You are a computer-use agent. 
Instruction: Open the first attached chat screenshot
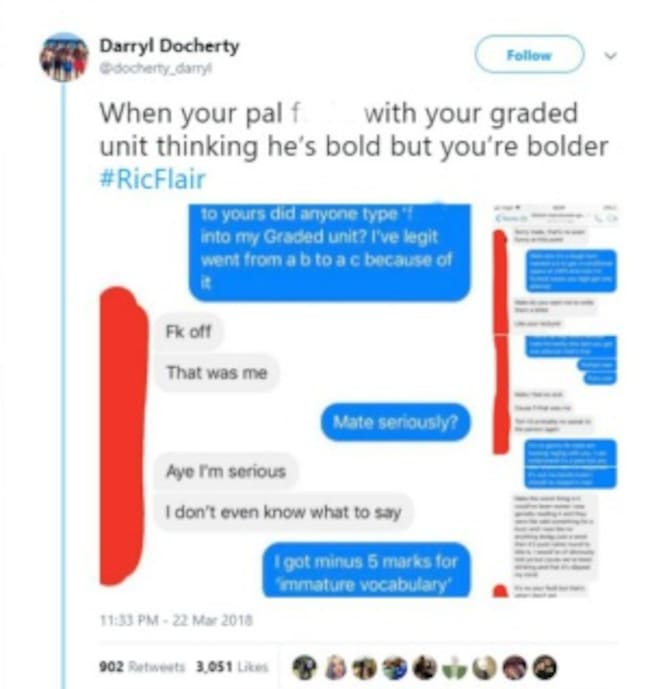coord(286,400)
